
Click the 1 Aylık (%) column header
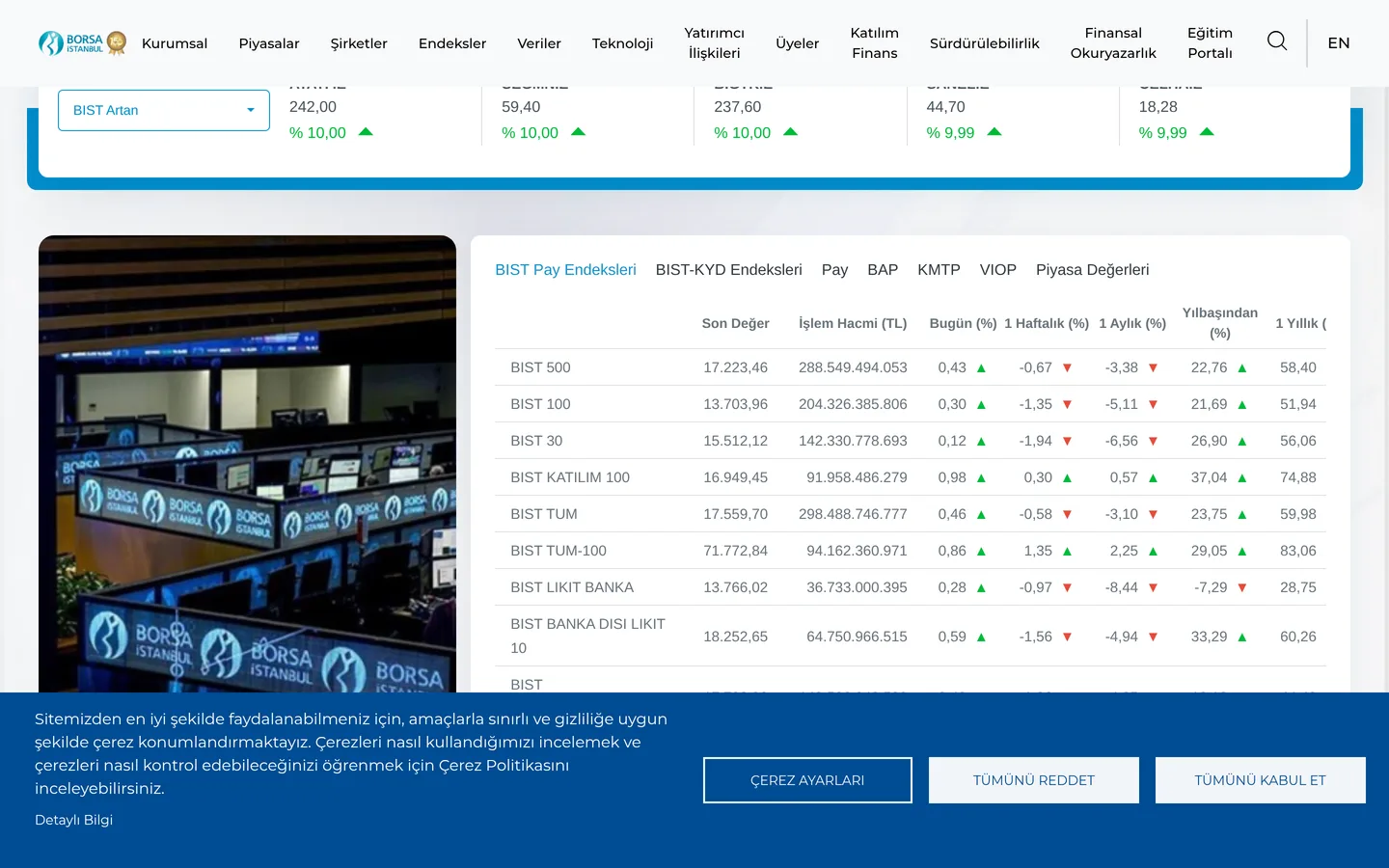point(1132,323)
